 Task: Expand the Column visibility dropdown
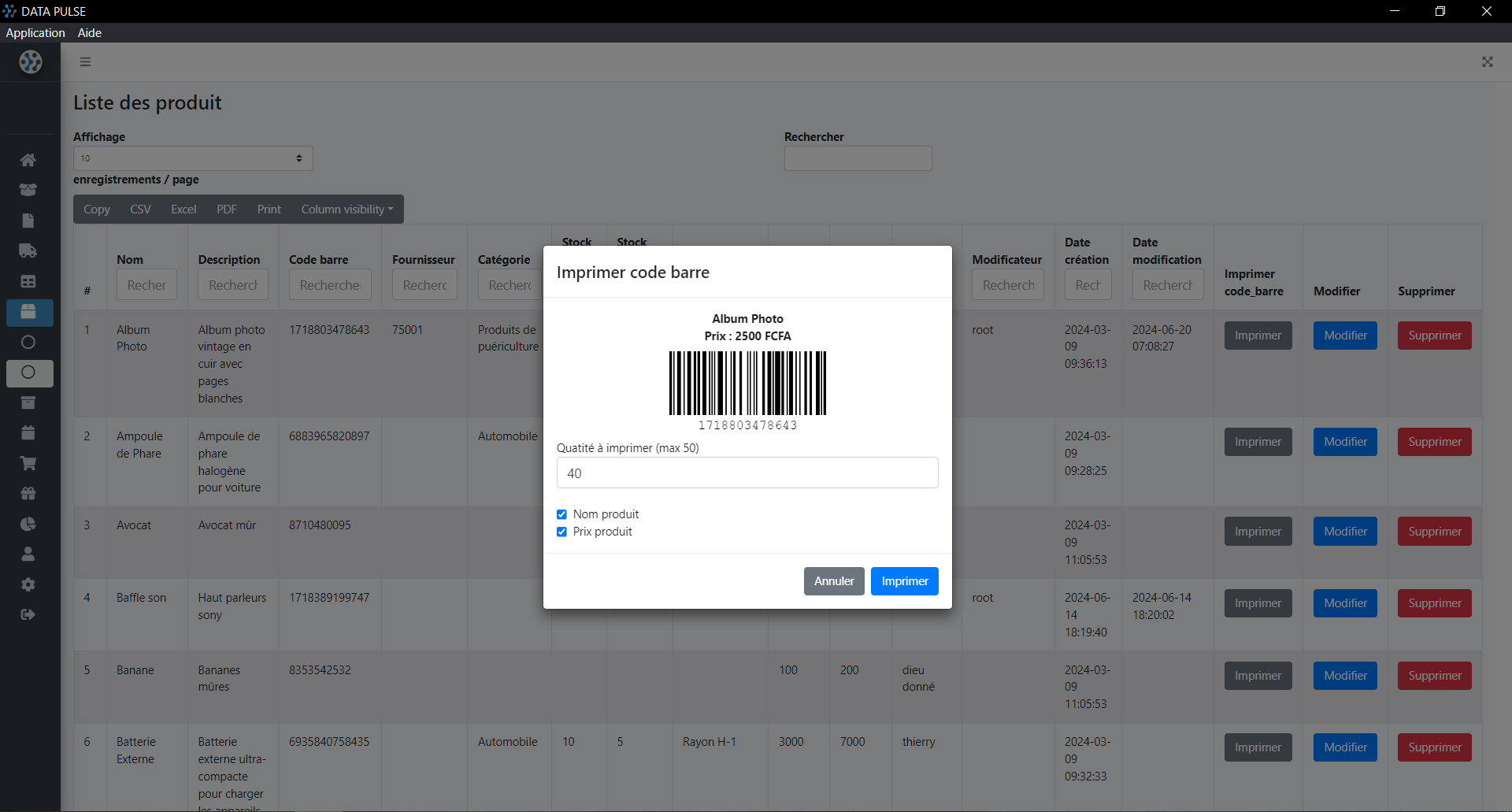click(346, 209)
